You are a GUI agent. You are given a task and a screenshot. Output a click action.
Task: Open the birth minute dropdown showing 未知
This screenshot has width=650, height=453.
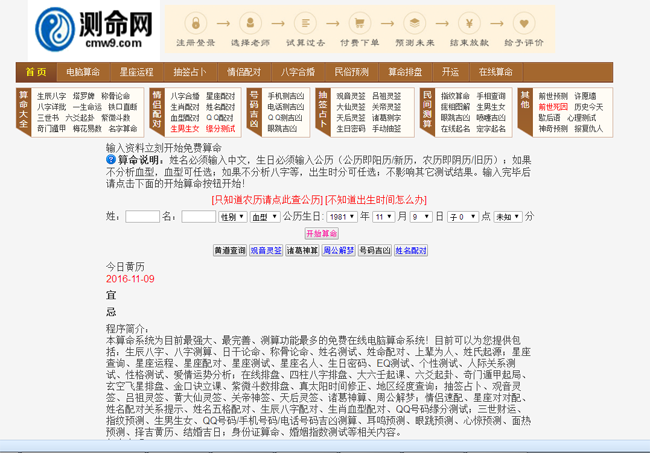(x=507, y=217)
